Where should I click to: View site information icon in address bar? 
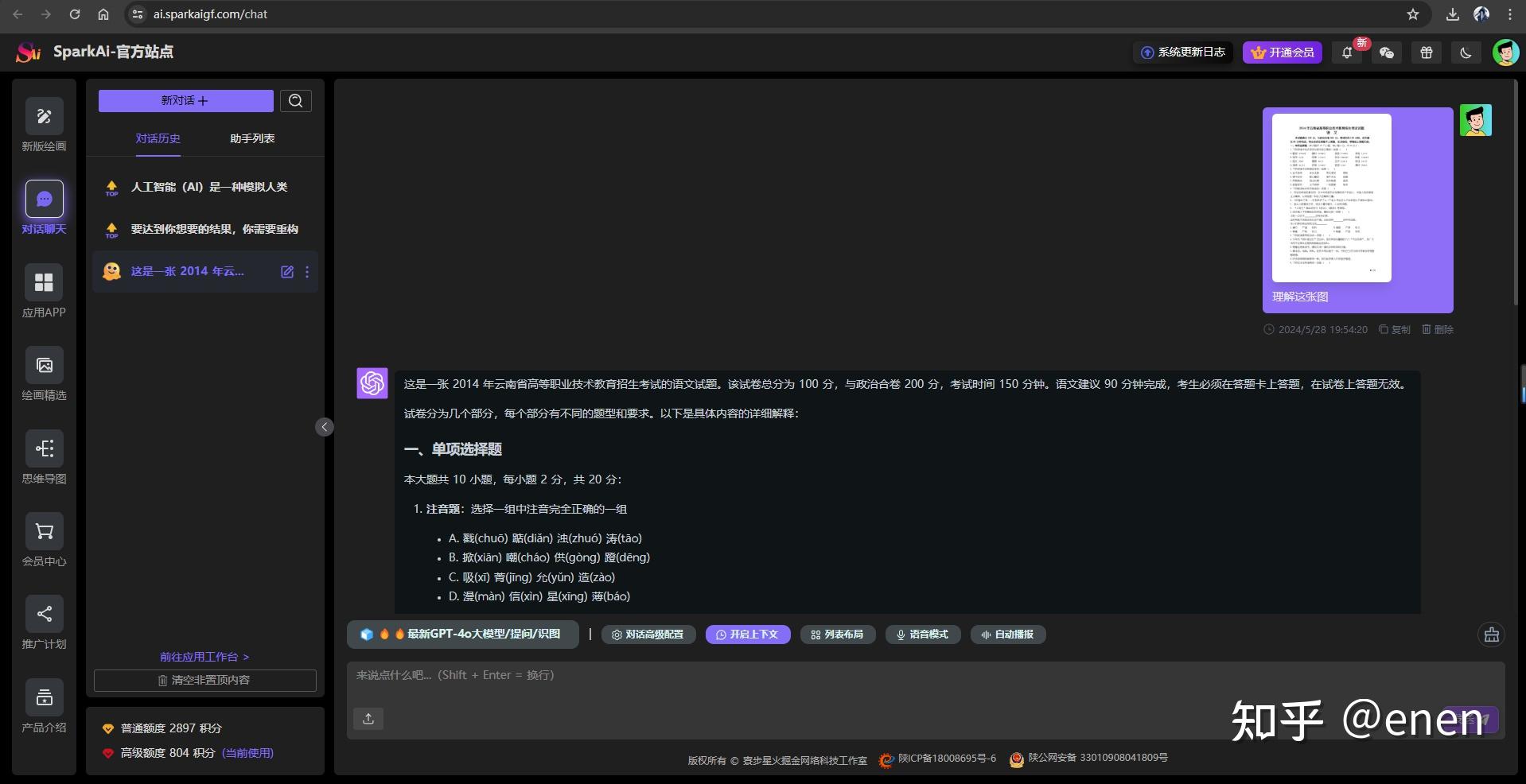tap(138, 14)
